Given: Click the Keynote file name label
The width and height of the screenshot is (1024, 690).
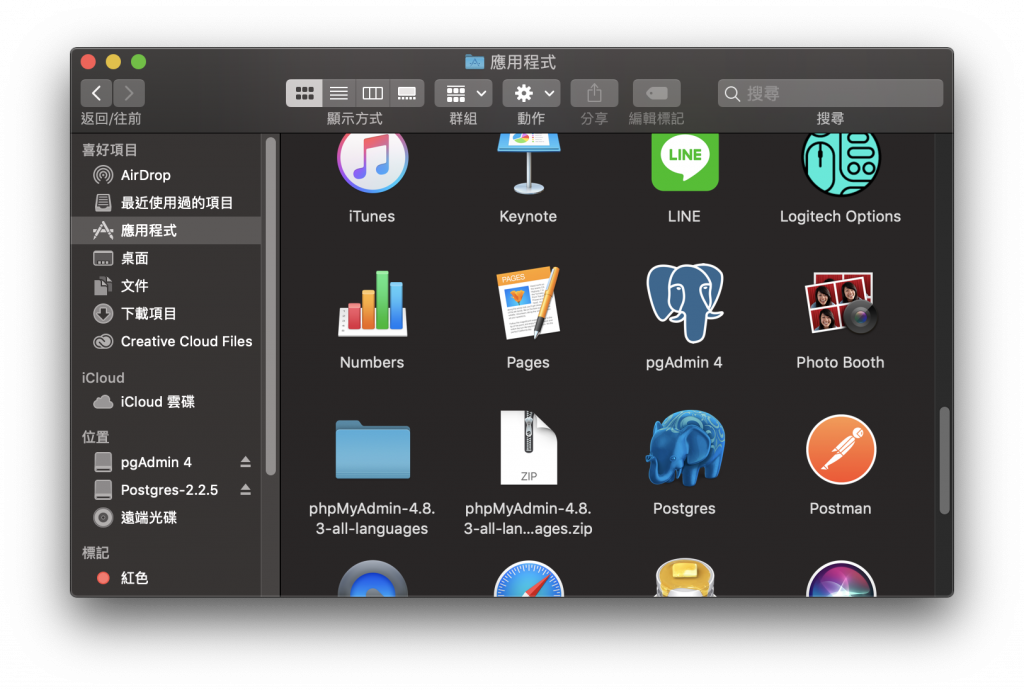Looking at the screenshot, I should (528, 216).
